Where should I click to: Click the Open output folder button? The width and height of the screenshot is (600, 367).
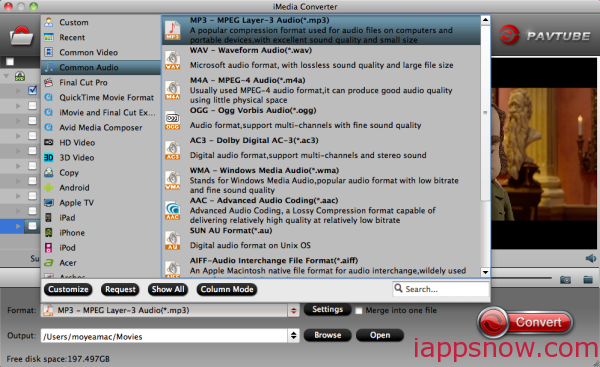(x=380, y=335)
